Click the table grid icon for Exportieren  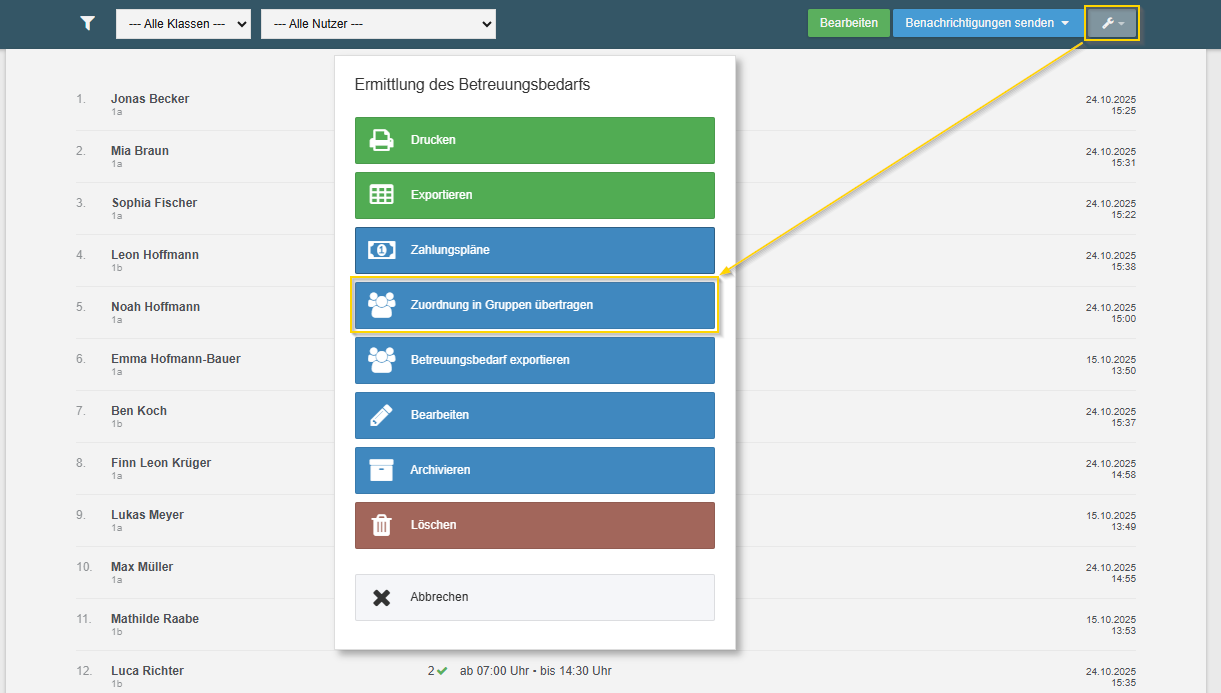[381, 195]
